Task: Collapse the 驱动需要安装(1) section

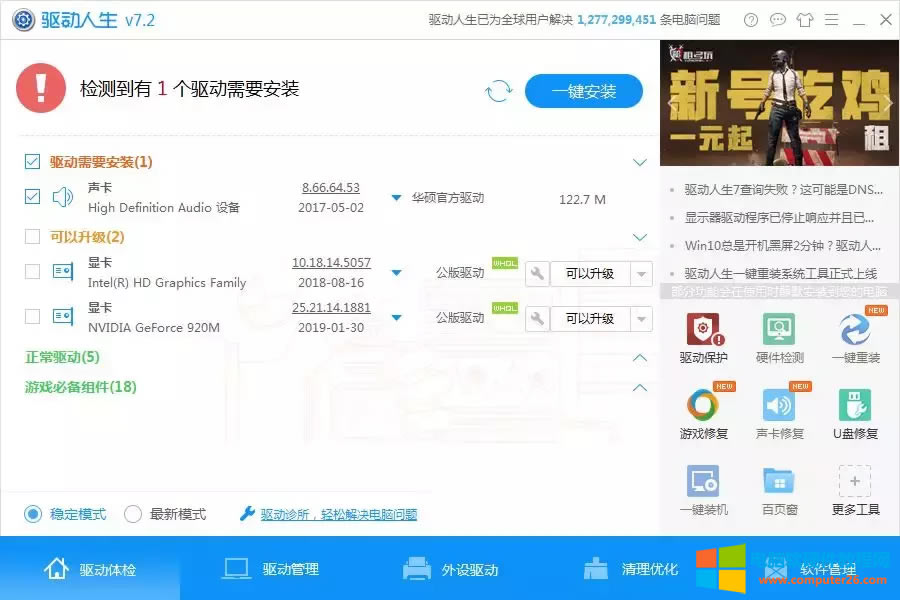Action: tap(640, 161)
